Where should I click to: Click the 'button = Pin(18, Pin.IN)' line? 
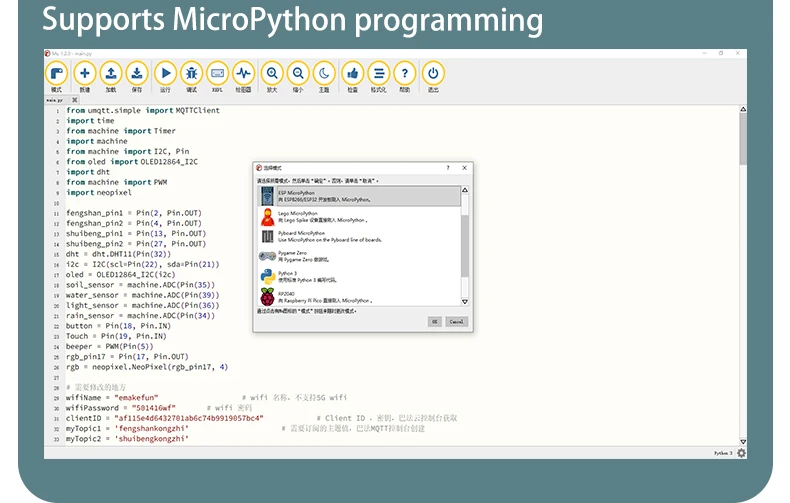[118, 326]
